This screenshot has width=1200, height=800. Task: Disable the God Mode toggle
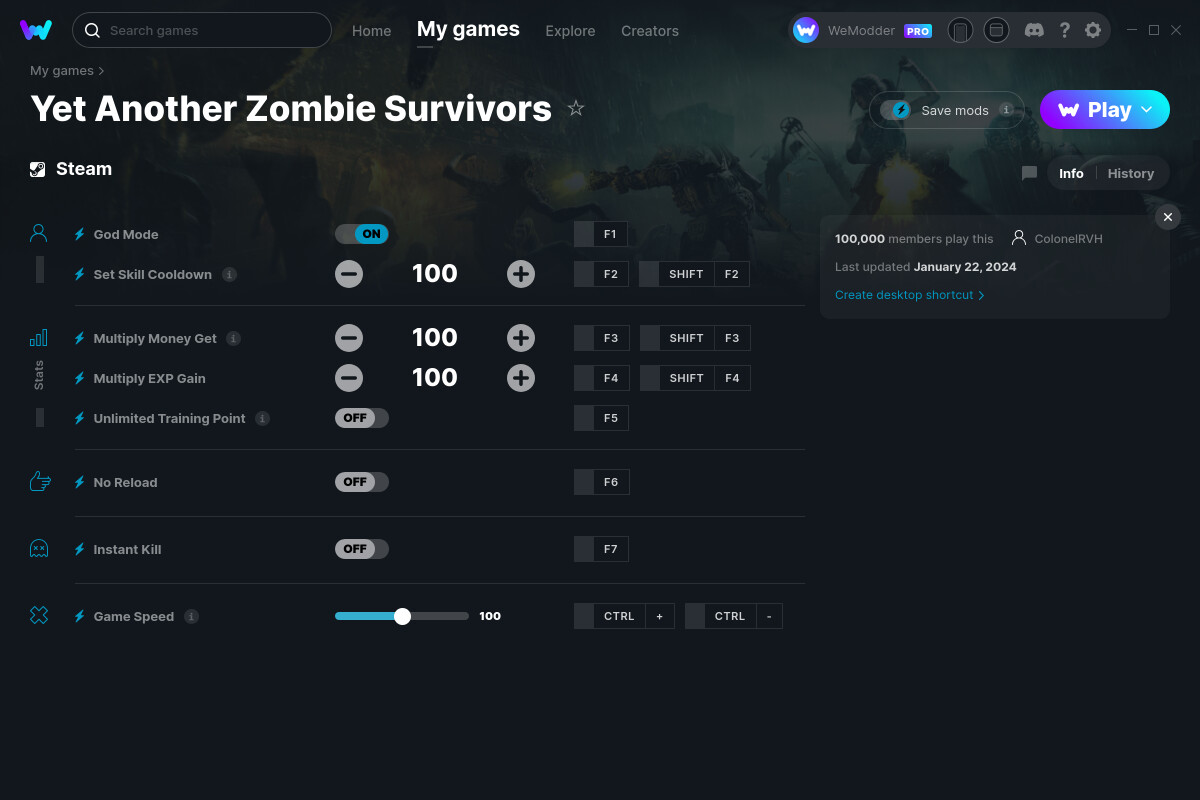pyautogui.click(x=362, y=232)
